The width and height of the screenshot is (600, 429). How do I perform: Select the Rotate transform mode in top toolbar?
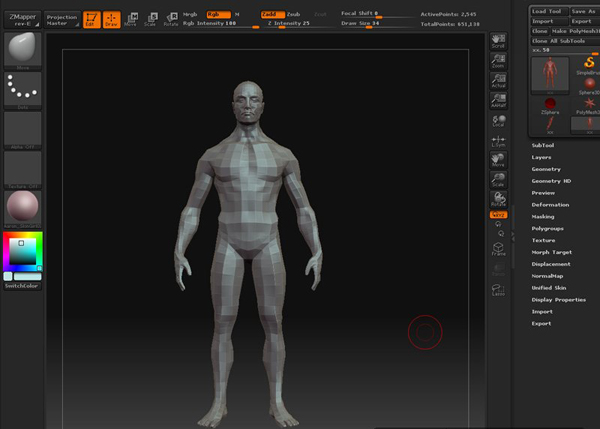[x=171, y=19]
